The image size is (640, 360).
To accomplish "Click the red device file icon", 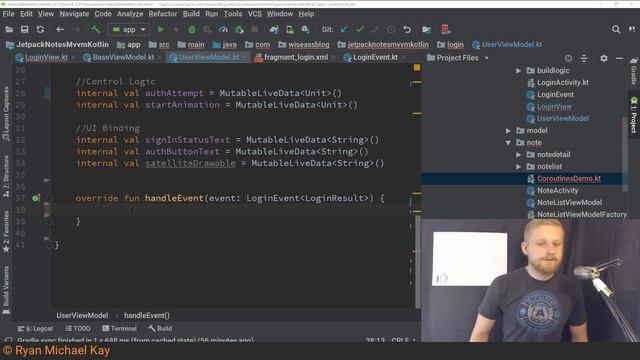I will pos(446,29).
